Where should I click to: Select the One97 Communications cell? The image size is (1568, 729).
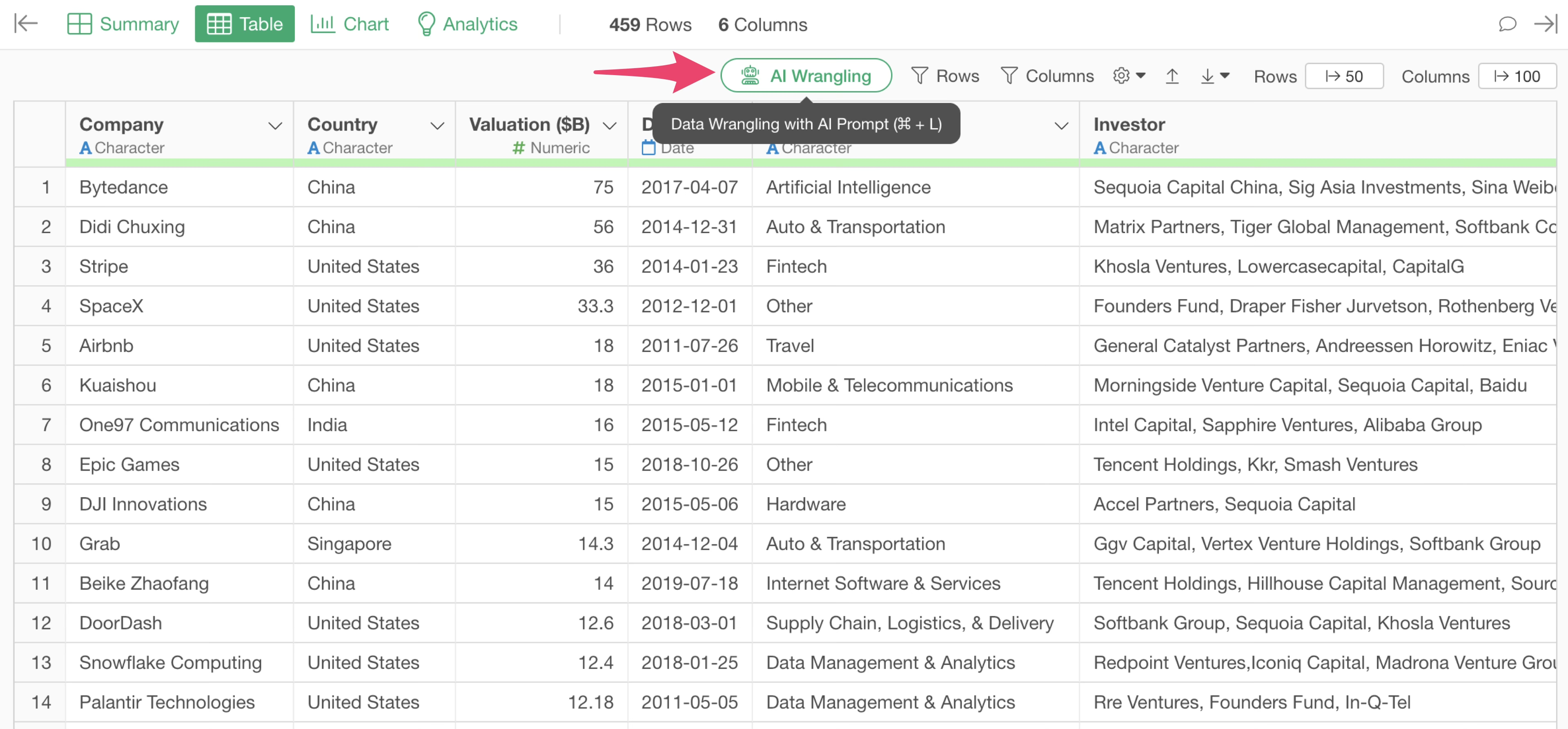[x=180, y=424]
